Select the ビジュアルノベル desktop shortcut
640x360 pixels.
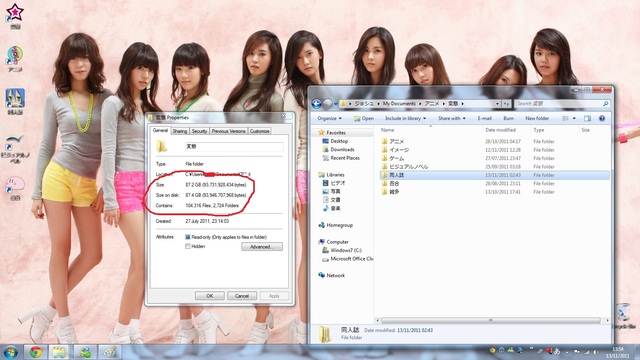pyautogui.click(x=15, y=149)
